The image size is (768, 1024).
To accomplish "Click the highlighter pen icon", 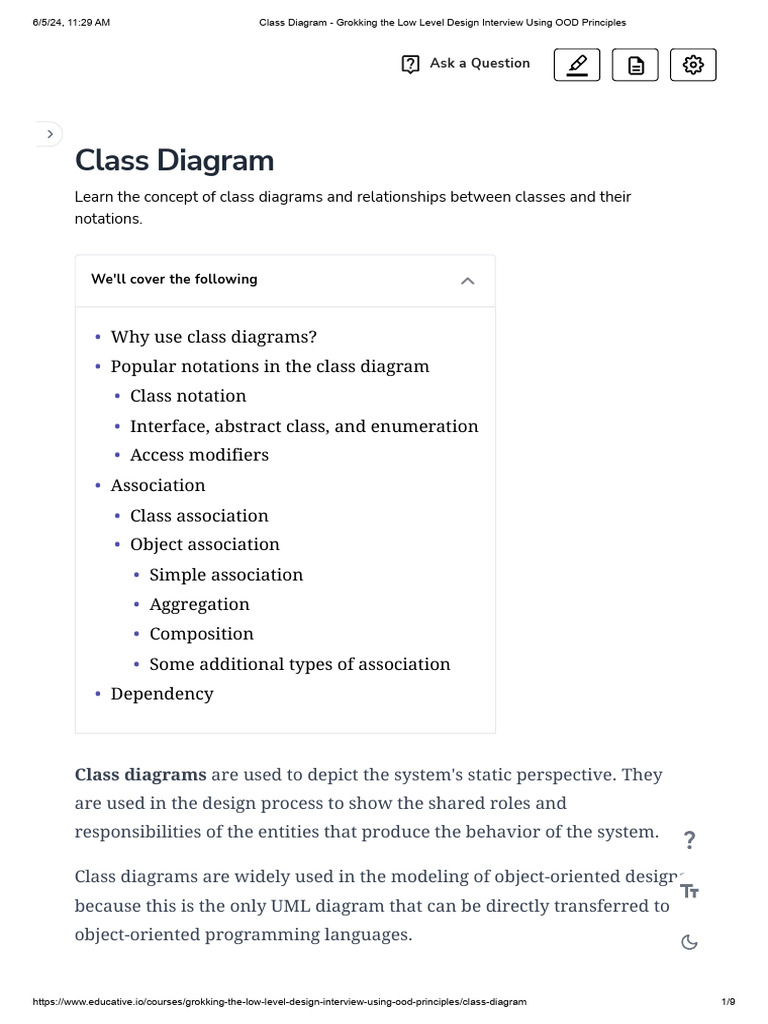I will 577,65.
